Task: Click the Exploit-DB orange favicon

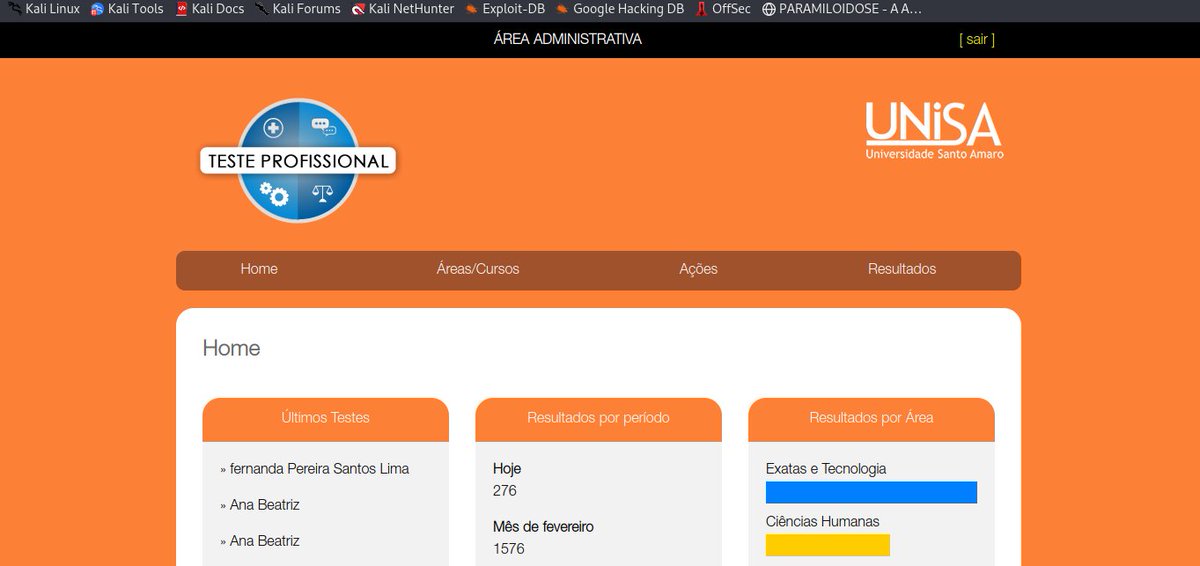Action: tap(472, 9)
